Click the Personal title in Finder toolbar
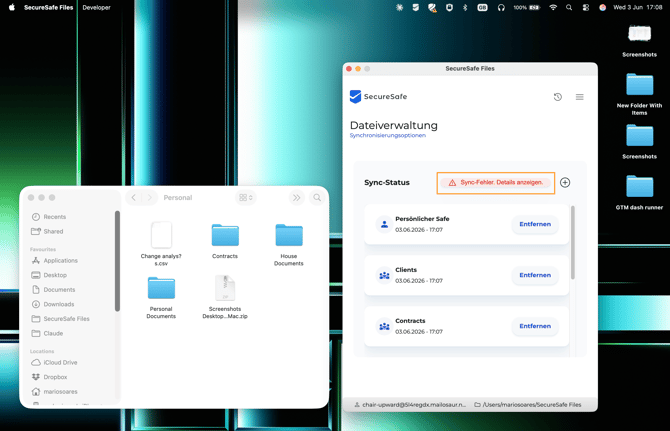The width and height of the screenshot is (670, 431). (x=178, y=198)
